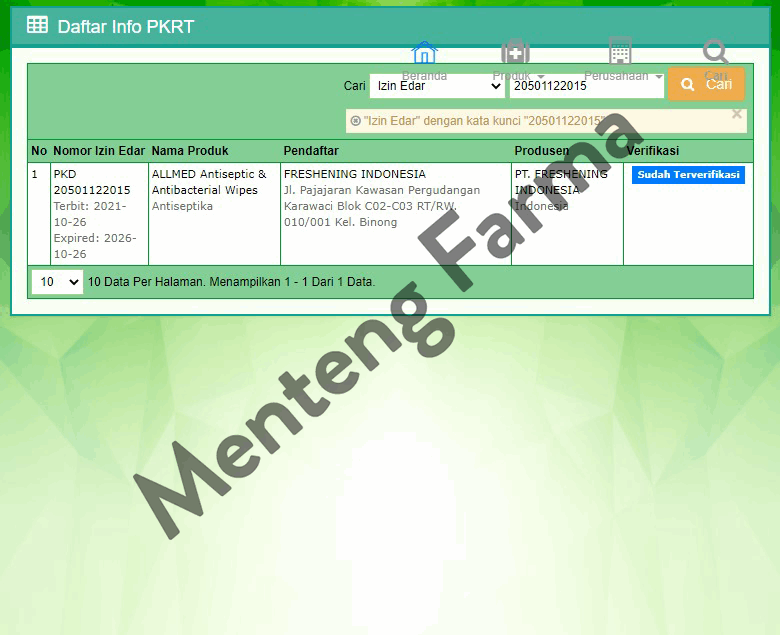Expand the Produk menu caret
Viewport: 780px width, 635px height.
click(x=541, y=77)
